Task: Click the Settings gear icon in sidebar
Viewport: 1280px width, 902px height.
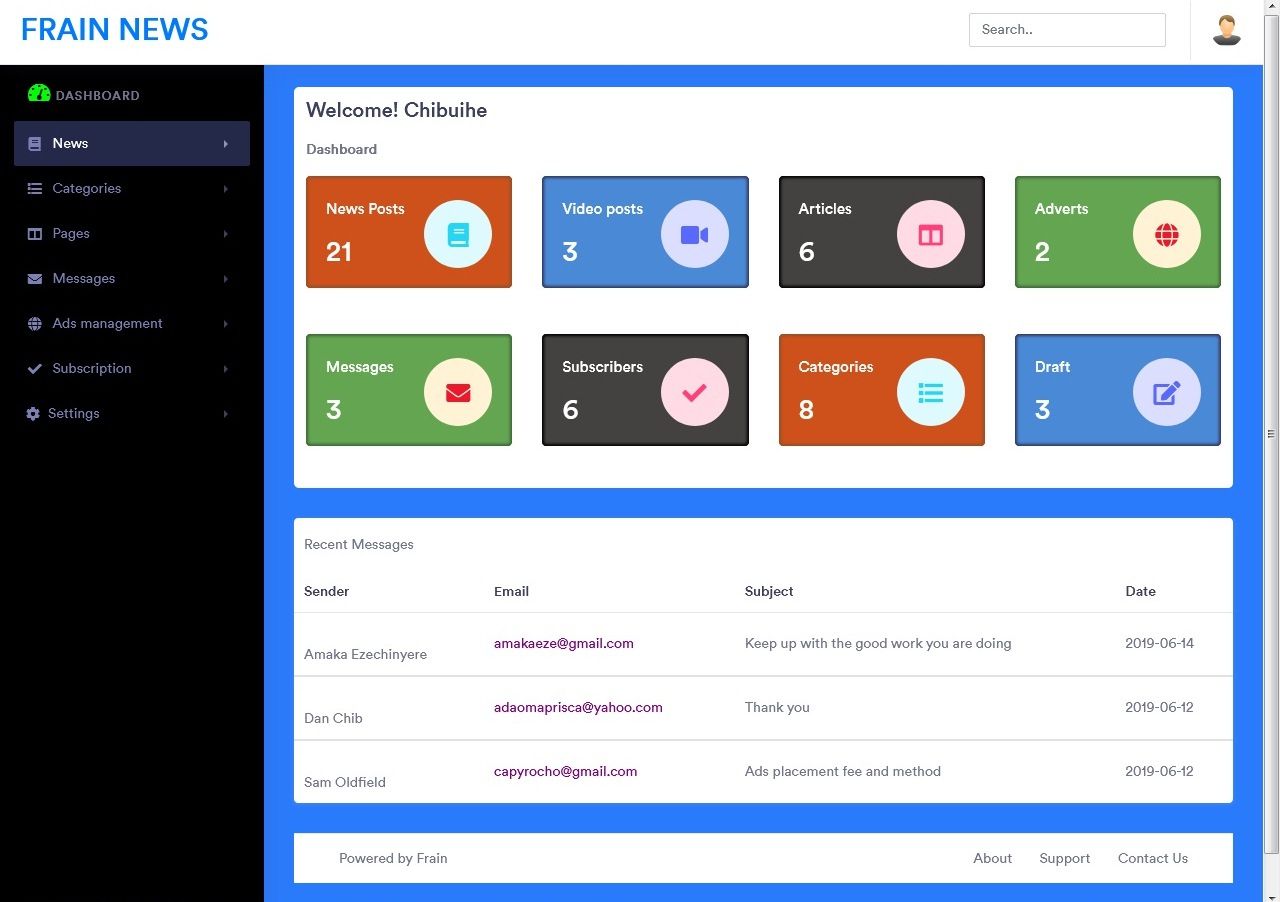Action: coord(34,414)
